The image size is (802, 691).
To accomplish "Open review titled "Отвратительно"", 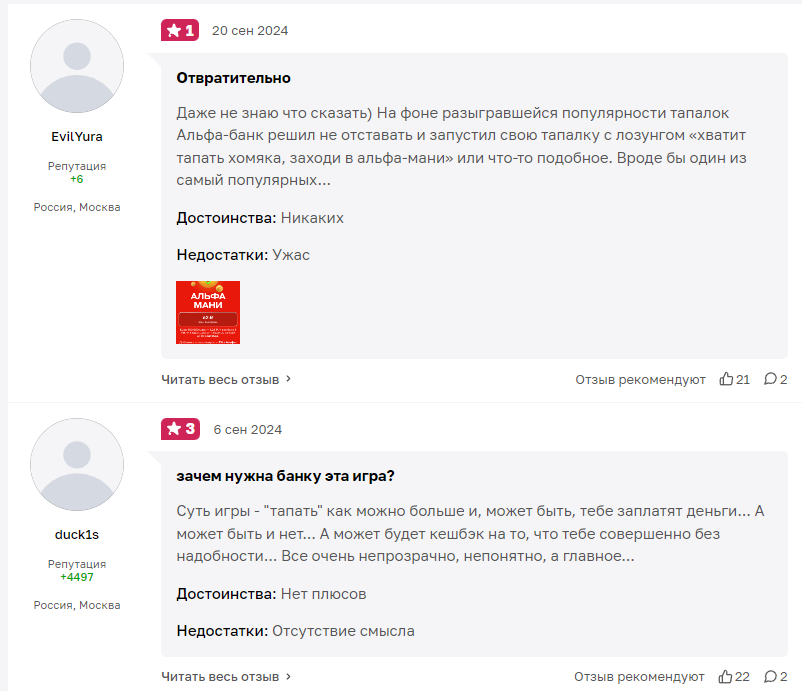I will pyautogui.click(x=233, y=77).
